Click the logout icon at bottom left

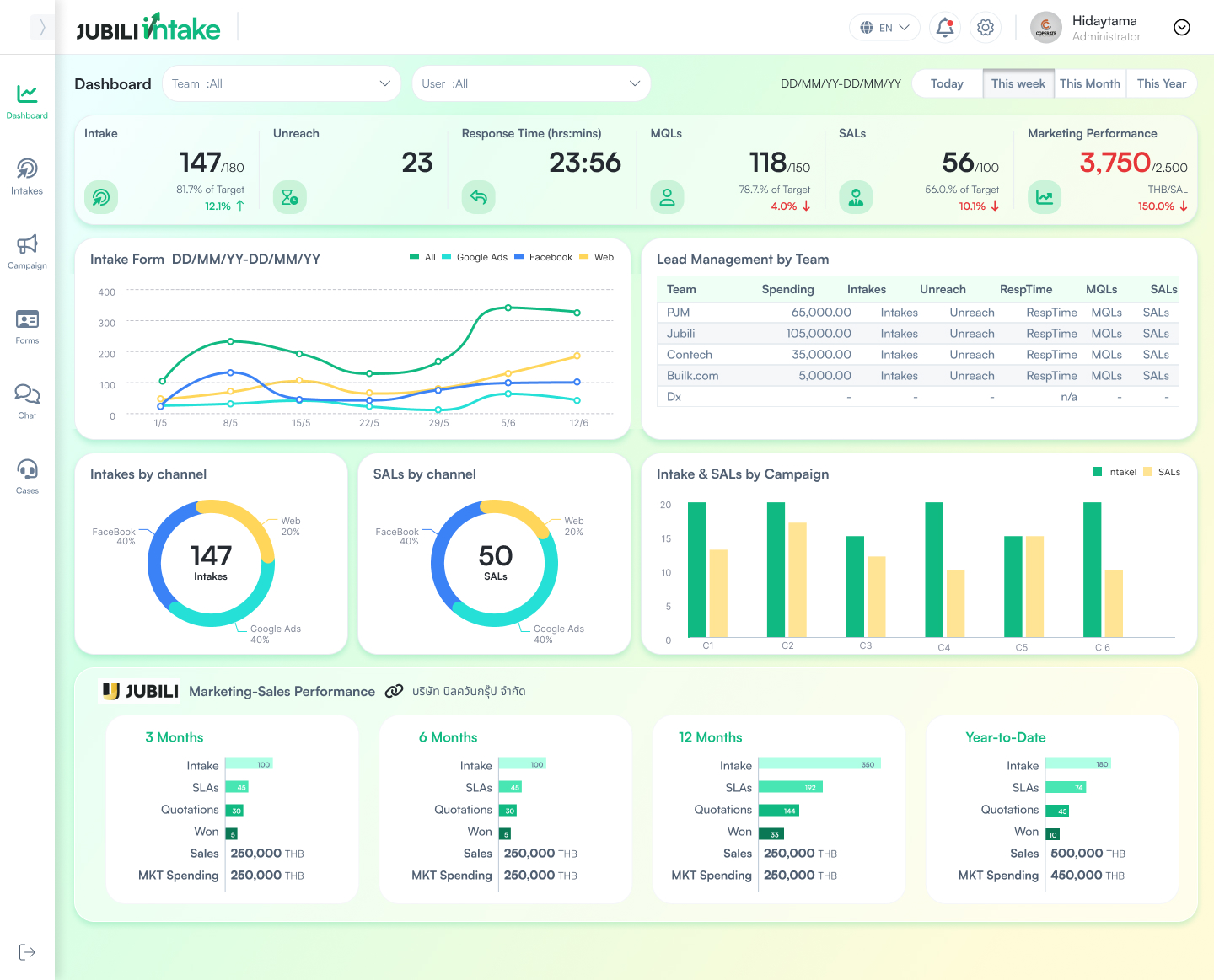click(x=27, y=952)
